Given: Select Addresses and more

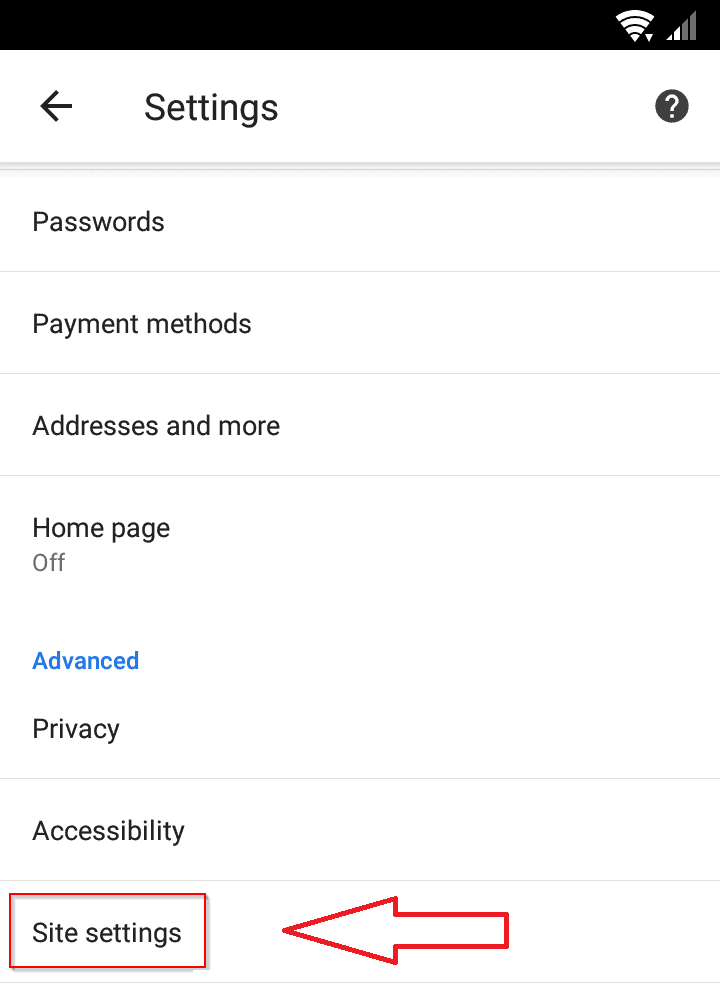Looking at the screenshot, I should click(x=360, y=425).
